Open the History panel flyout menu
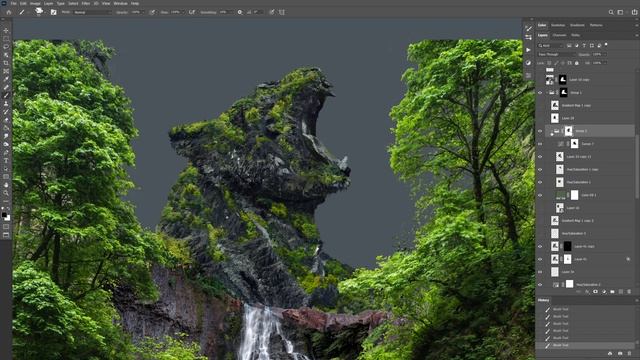 tap(636, 300)
